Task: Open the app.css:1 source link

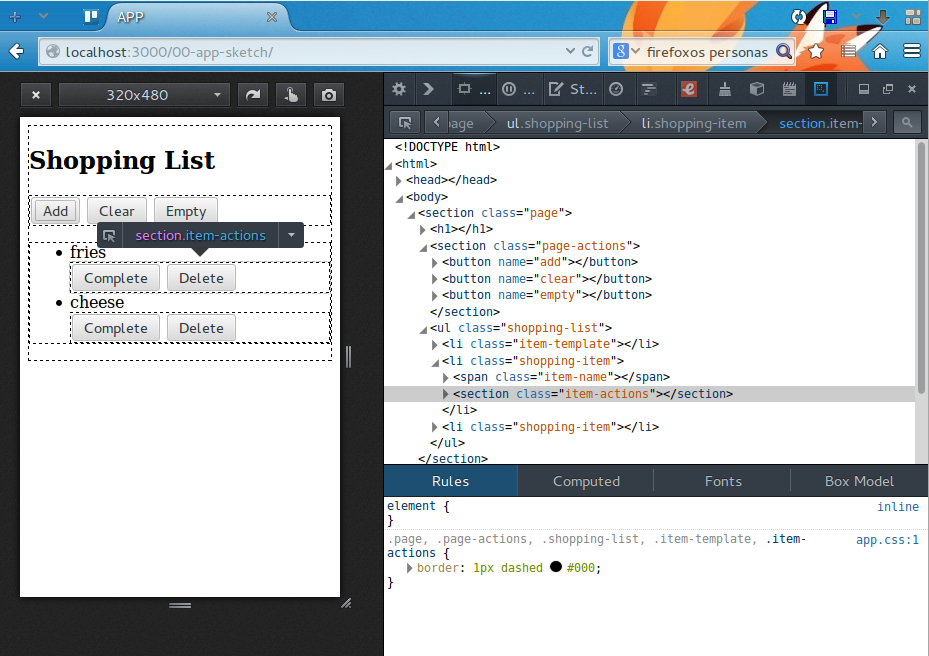Action: [887, 540]
